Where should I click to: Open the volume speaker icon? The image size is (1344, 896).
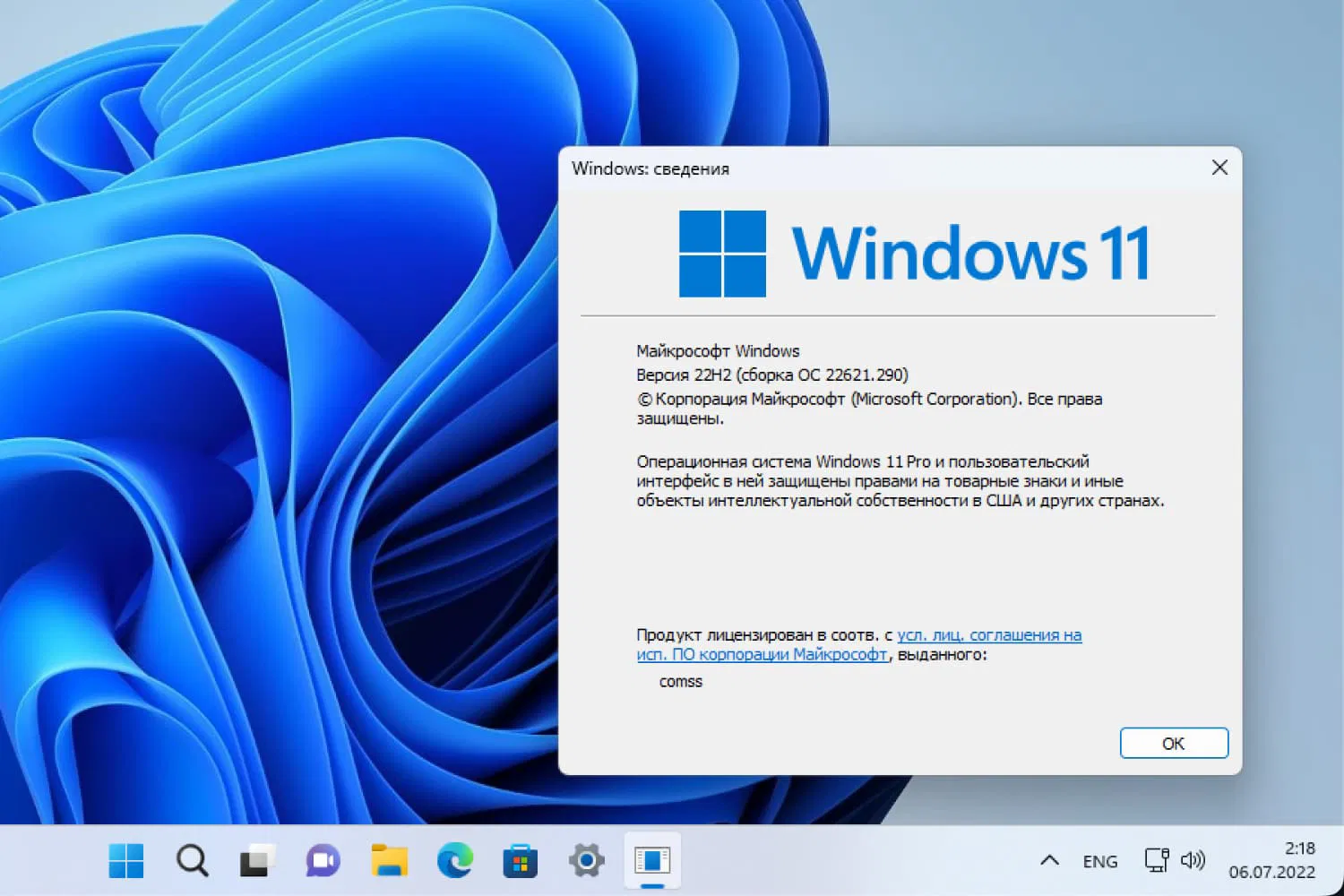(x=1194, y=860)
